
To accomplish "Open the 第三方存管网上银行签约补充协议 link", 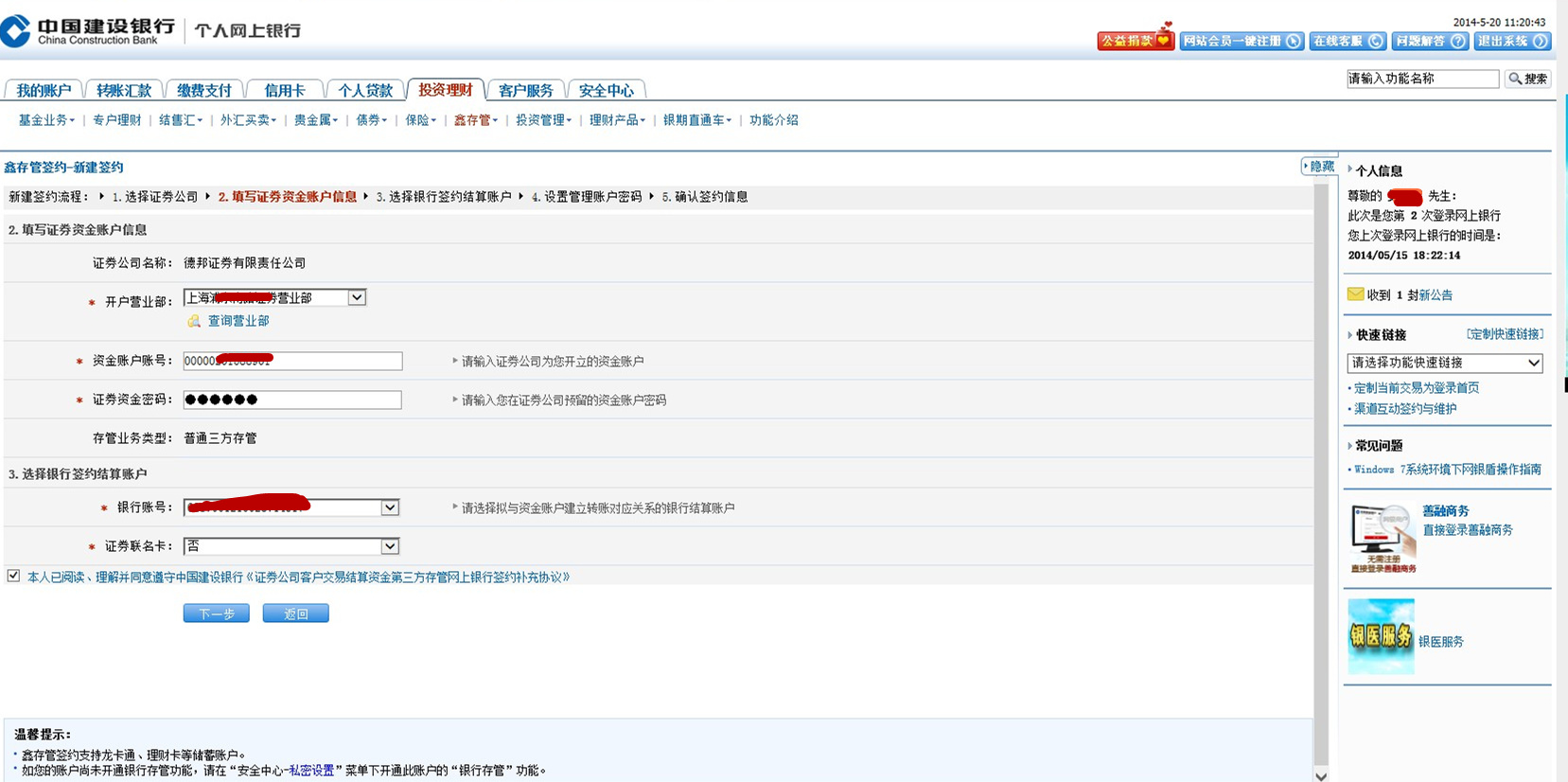I will pyautogui.click(x=407, y=577).
